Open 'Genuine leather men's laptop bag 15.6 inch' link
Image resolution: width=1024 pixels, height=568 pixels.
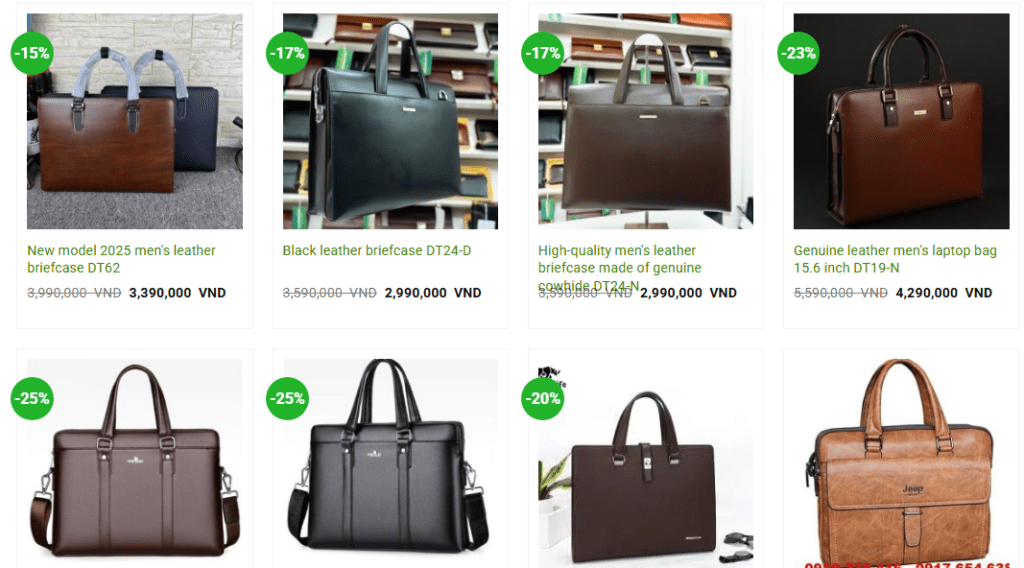tap(895, 259)
